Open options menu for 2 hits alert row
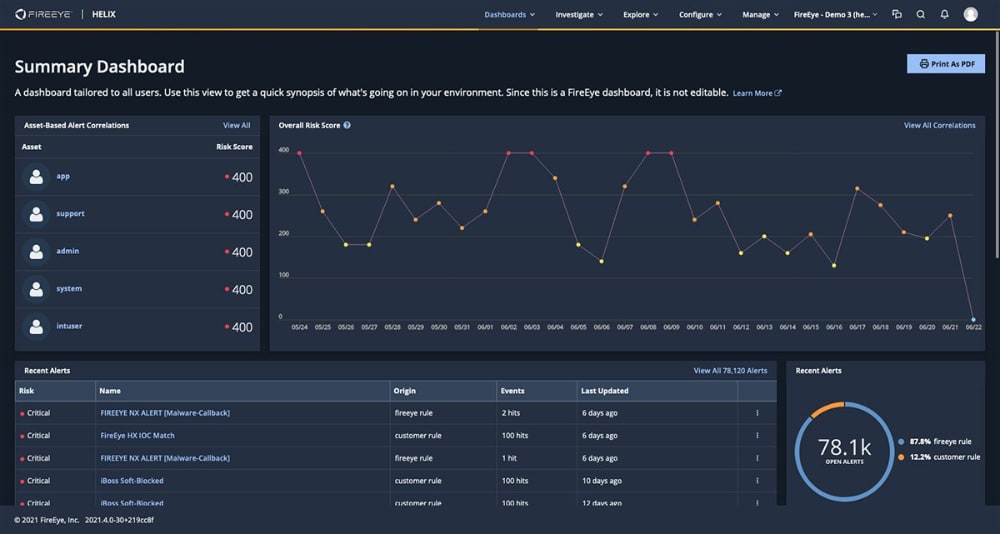The image size is (1000, 534). [757, 413]
